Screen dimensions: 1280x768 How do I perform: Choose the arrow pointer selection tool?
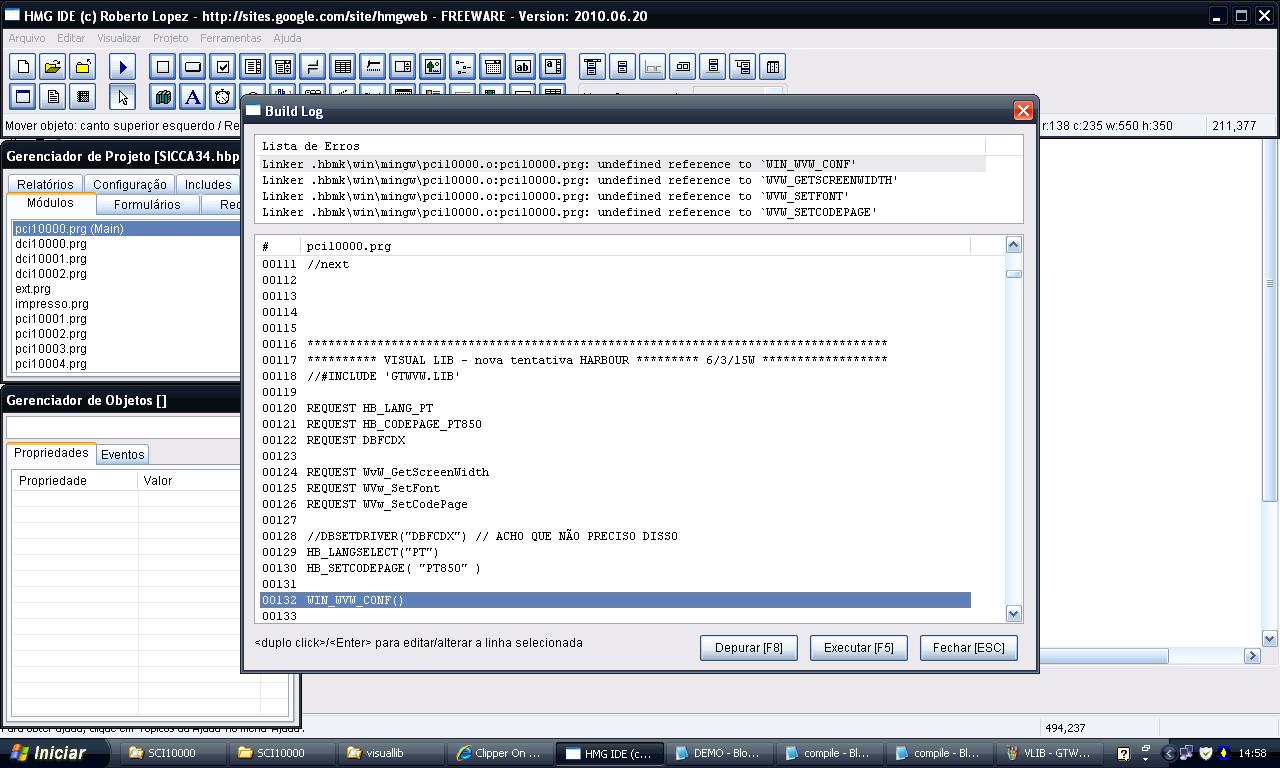[123, 97]
